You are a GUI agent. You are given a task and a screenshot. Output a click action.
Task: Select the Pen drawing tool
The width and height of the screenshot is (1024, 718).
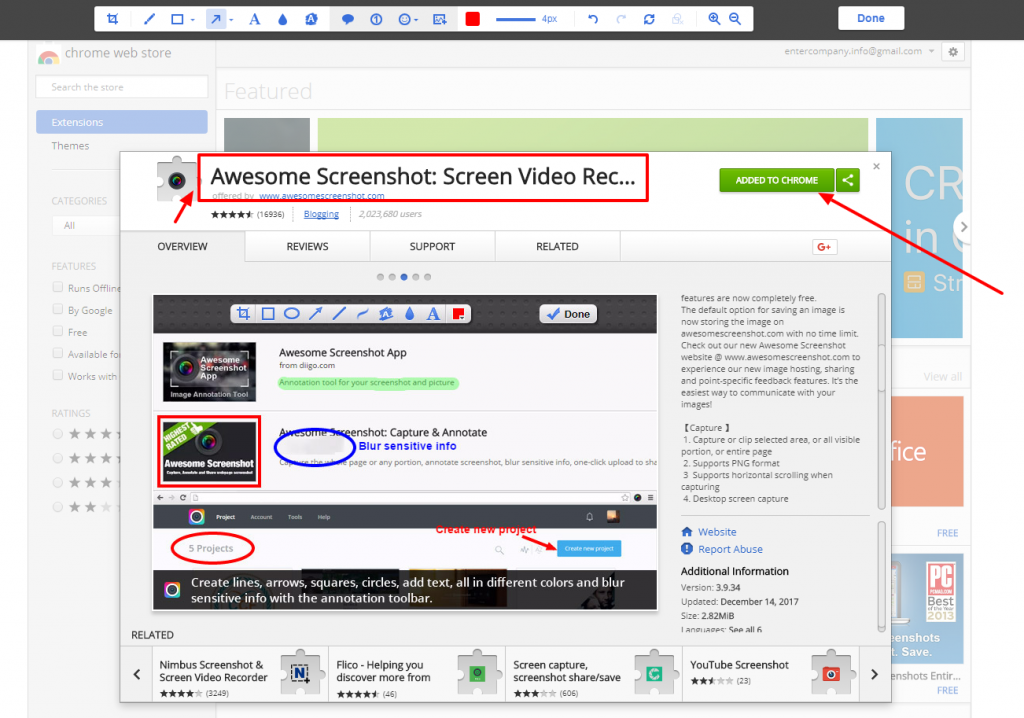click(x=149, y=19)
